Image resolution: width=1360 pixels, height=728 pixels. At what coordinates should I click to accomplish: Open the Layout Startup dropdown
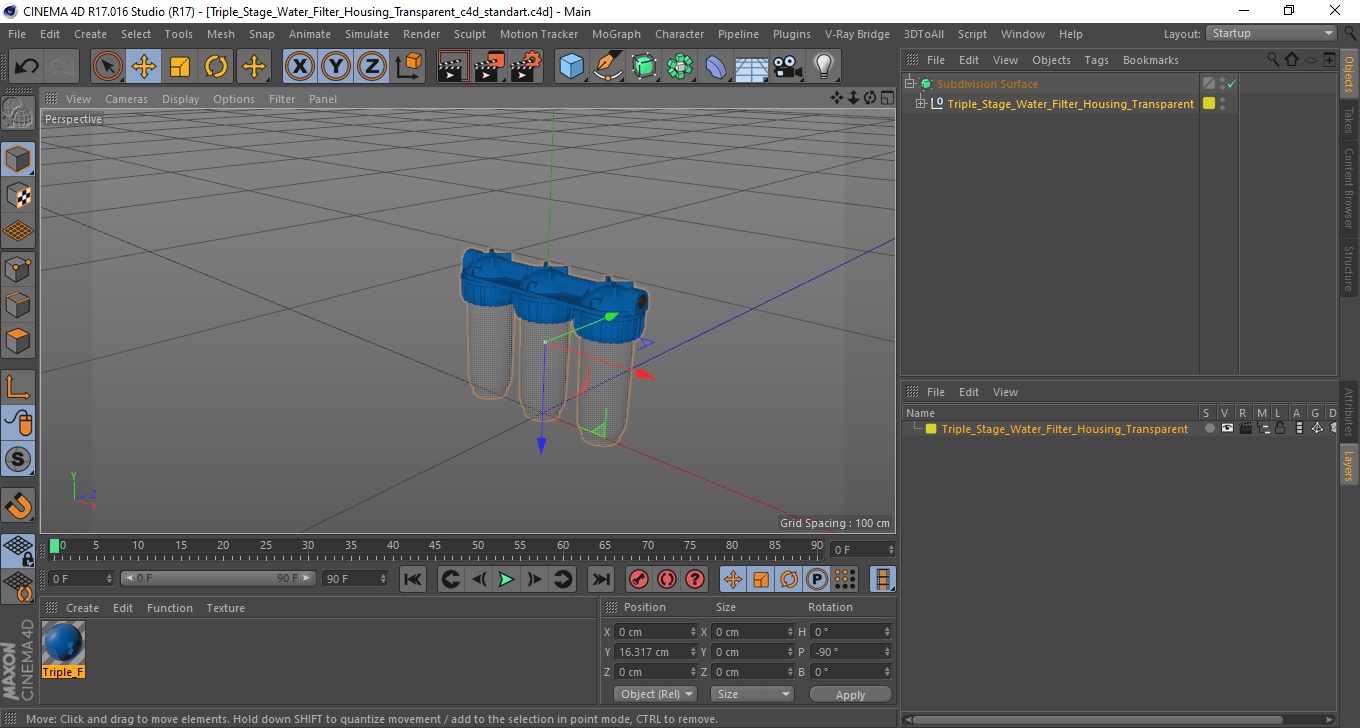tap(1272, 33)
